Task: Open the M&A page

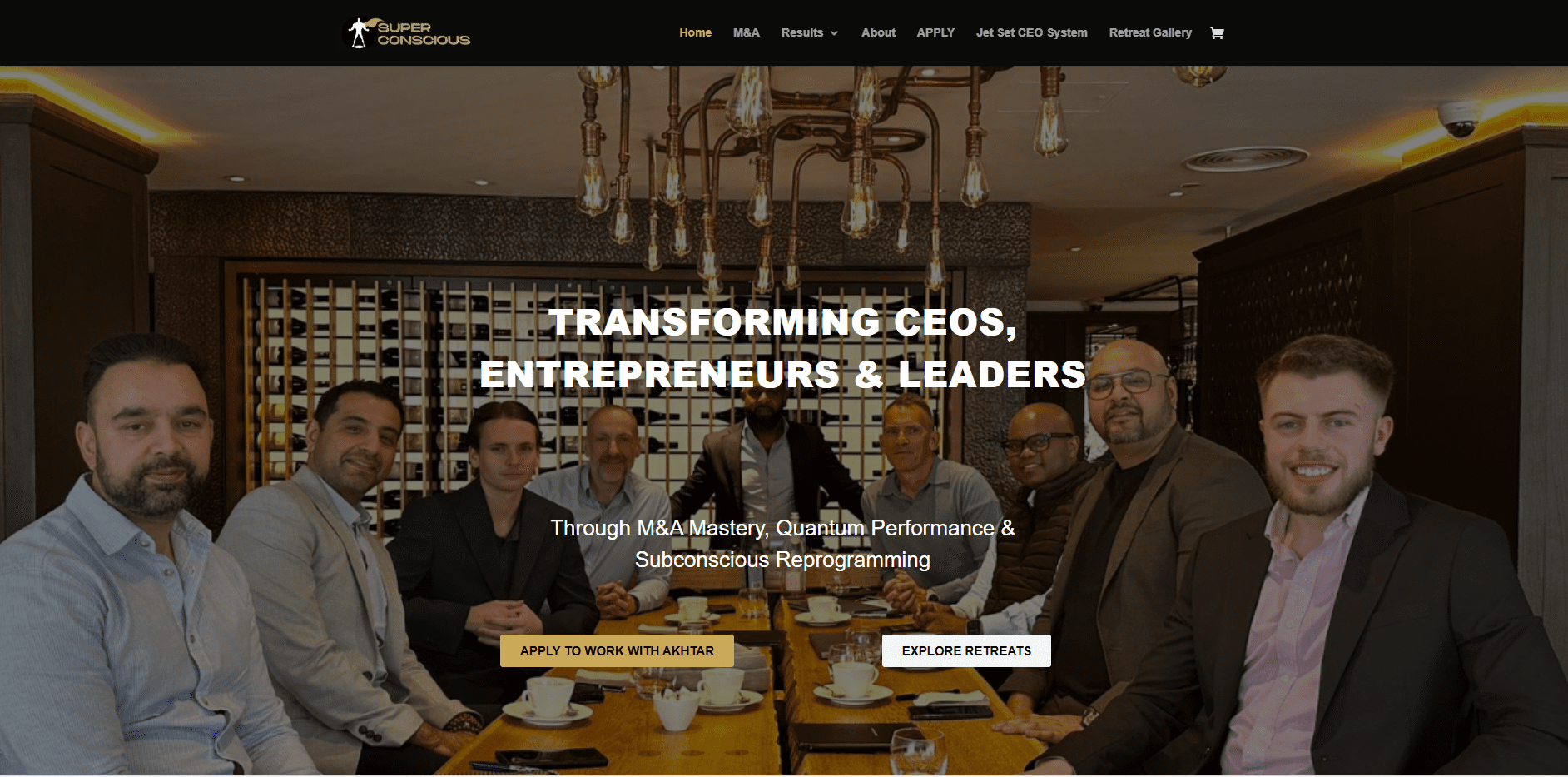Action: [x=746, y=32]
